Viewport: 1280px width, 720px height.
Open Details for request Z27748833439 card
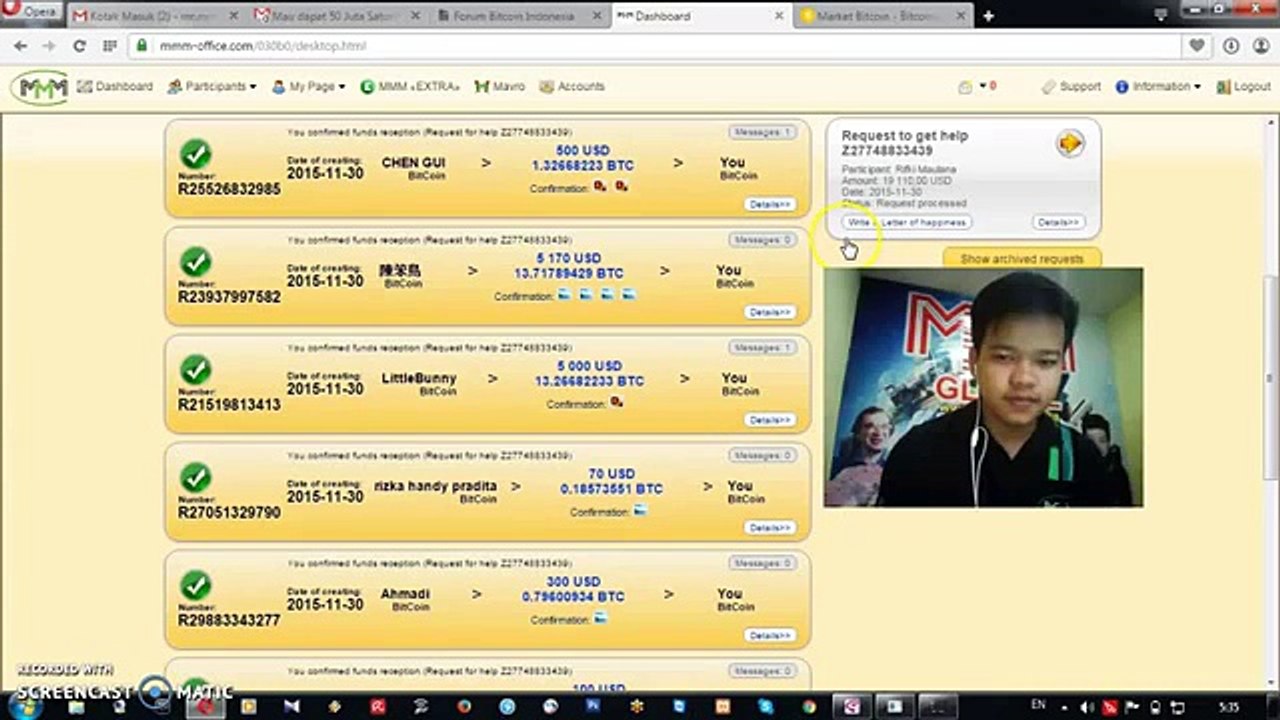1058,222
